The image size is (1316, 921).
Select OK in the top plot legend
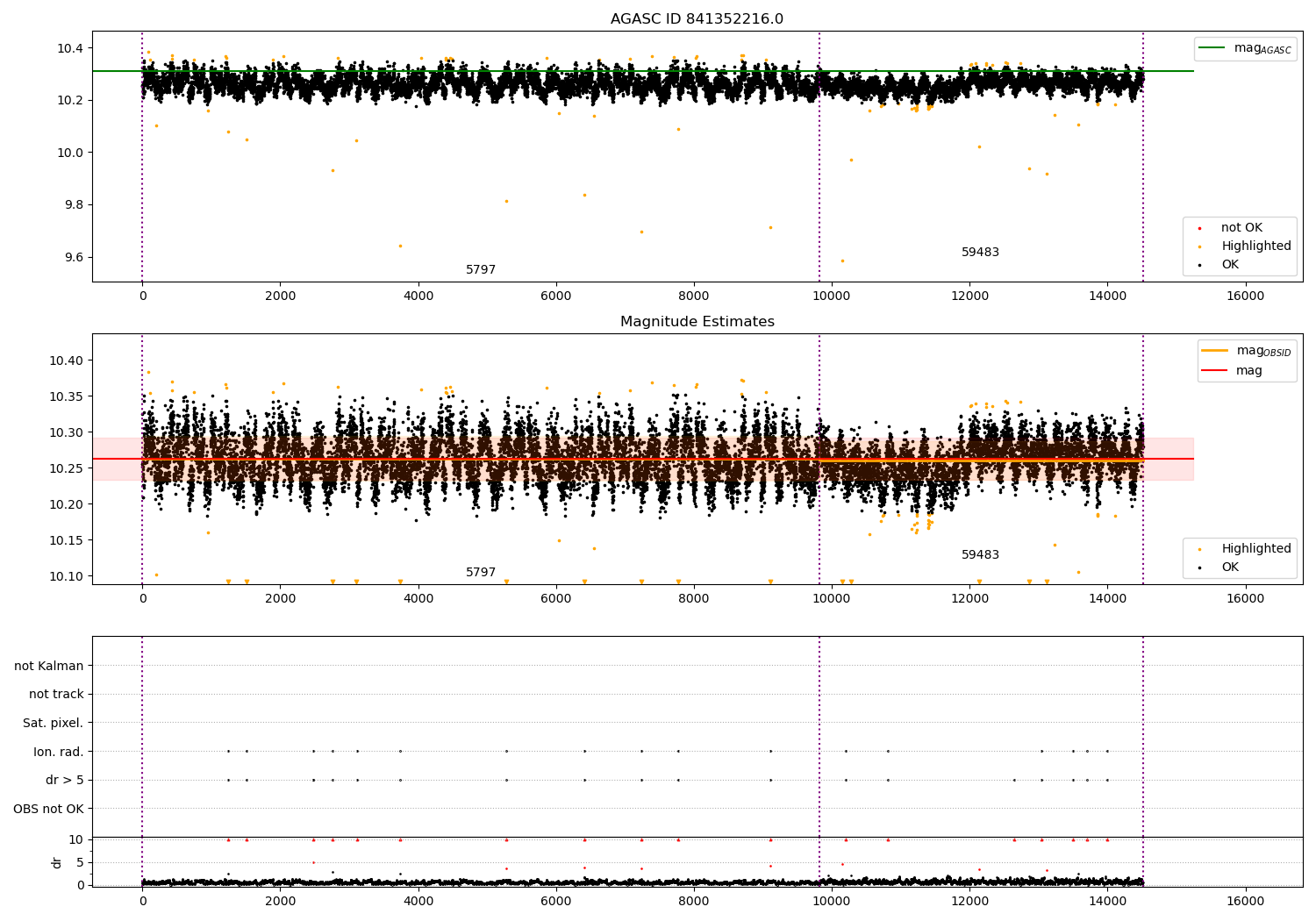[x=1230, y=265]
